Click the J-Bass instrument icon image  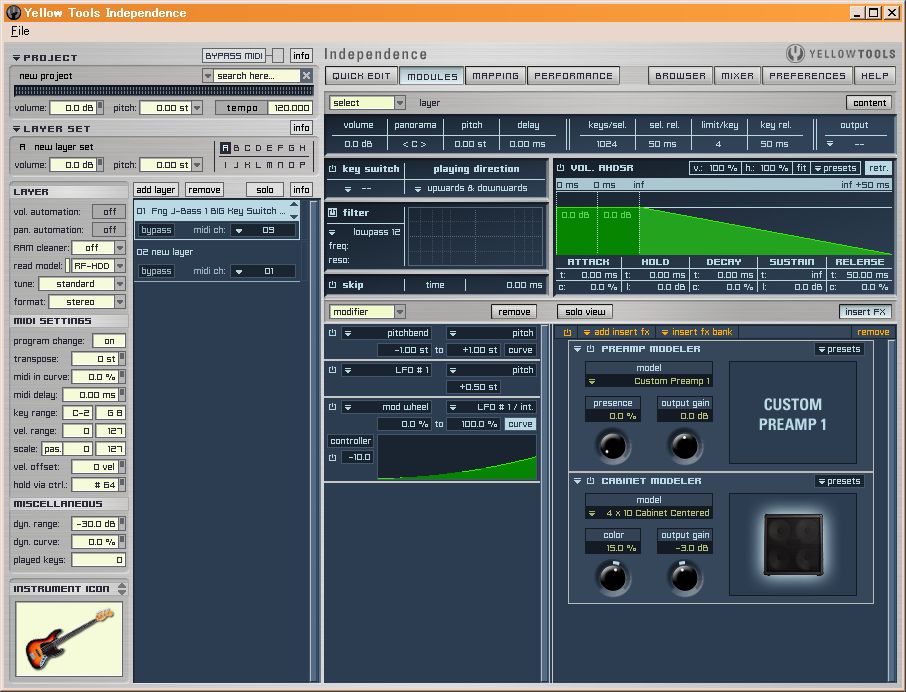[69, 639]
